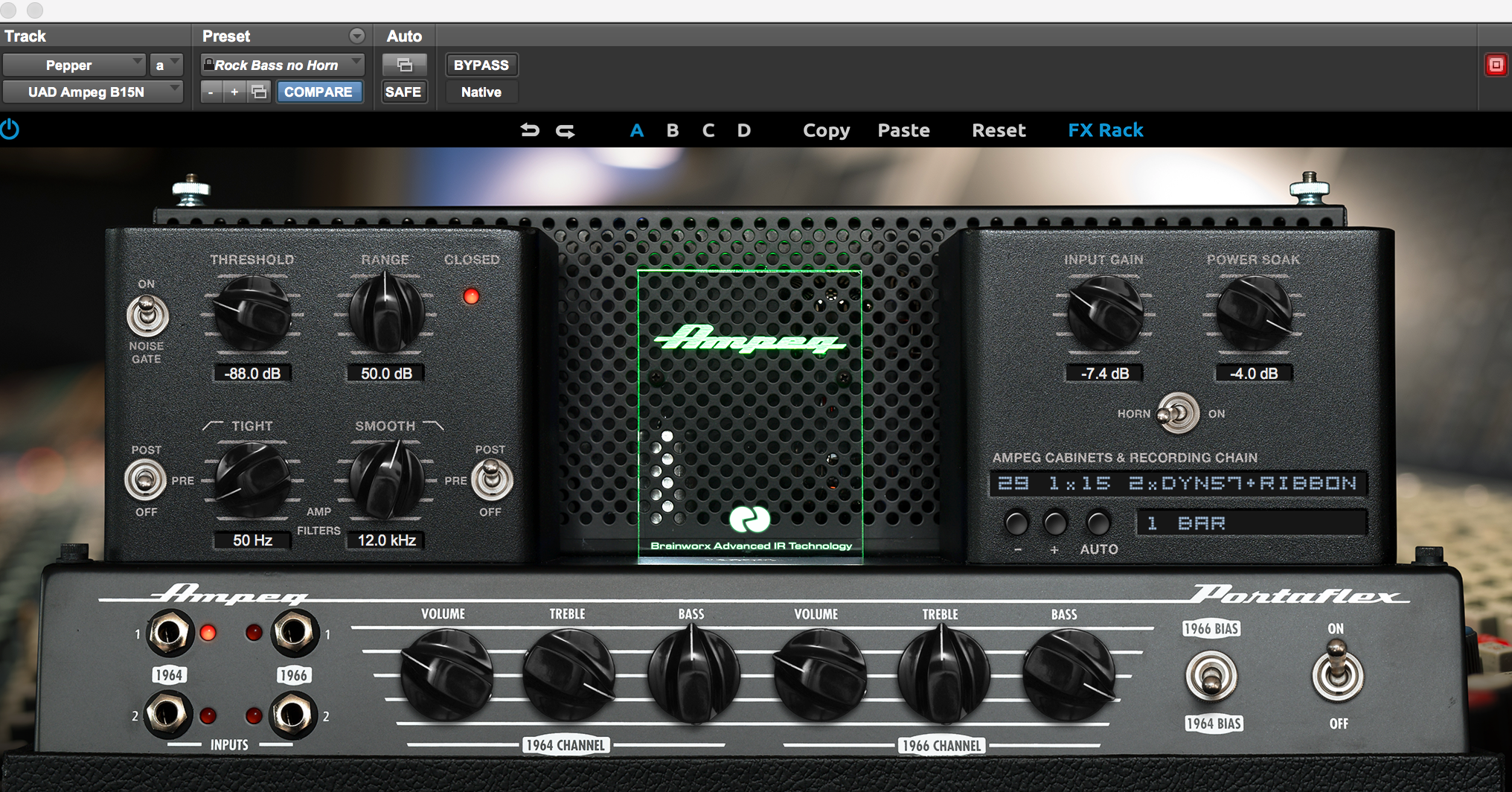Select next preset with plus button
The height and width of the screenshot is (792, 1512).
point(234,92)
